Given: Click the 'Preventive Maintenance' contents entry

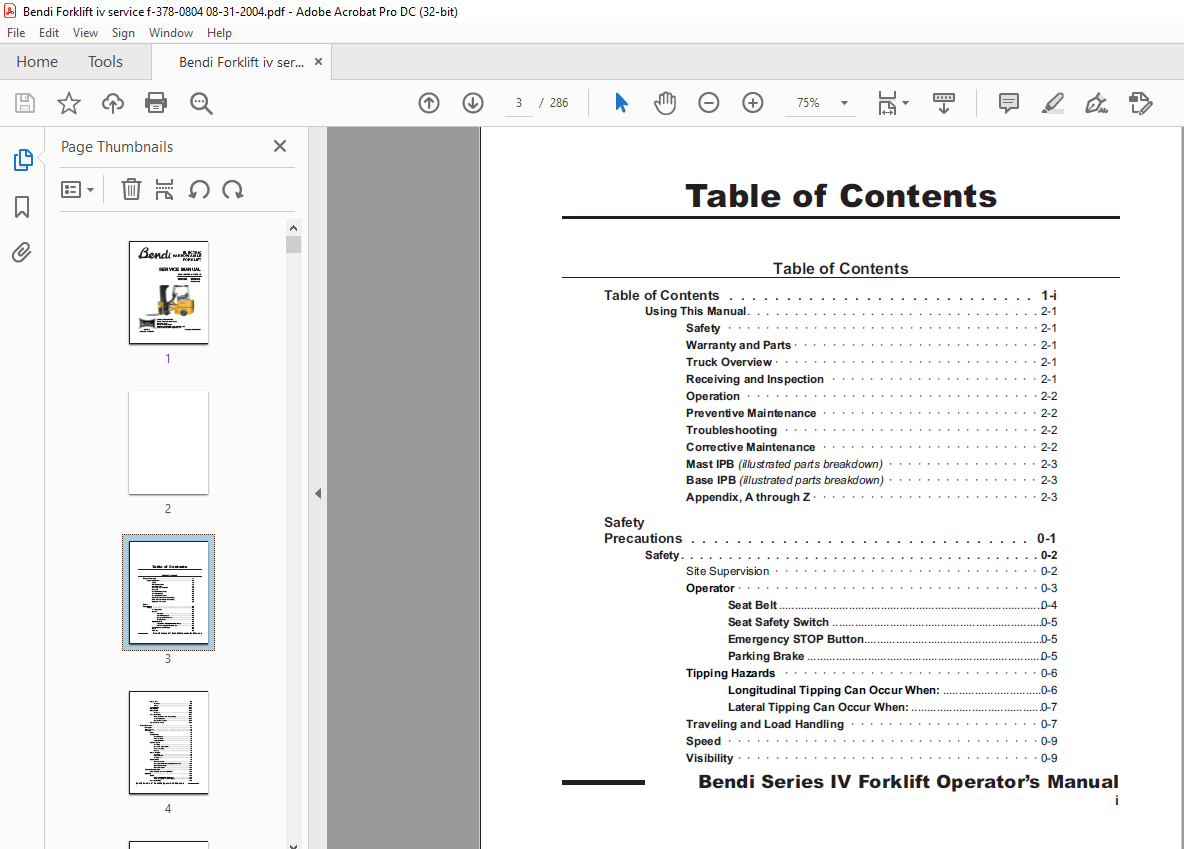Looking at the screenshot, I should (751, 413).
